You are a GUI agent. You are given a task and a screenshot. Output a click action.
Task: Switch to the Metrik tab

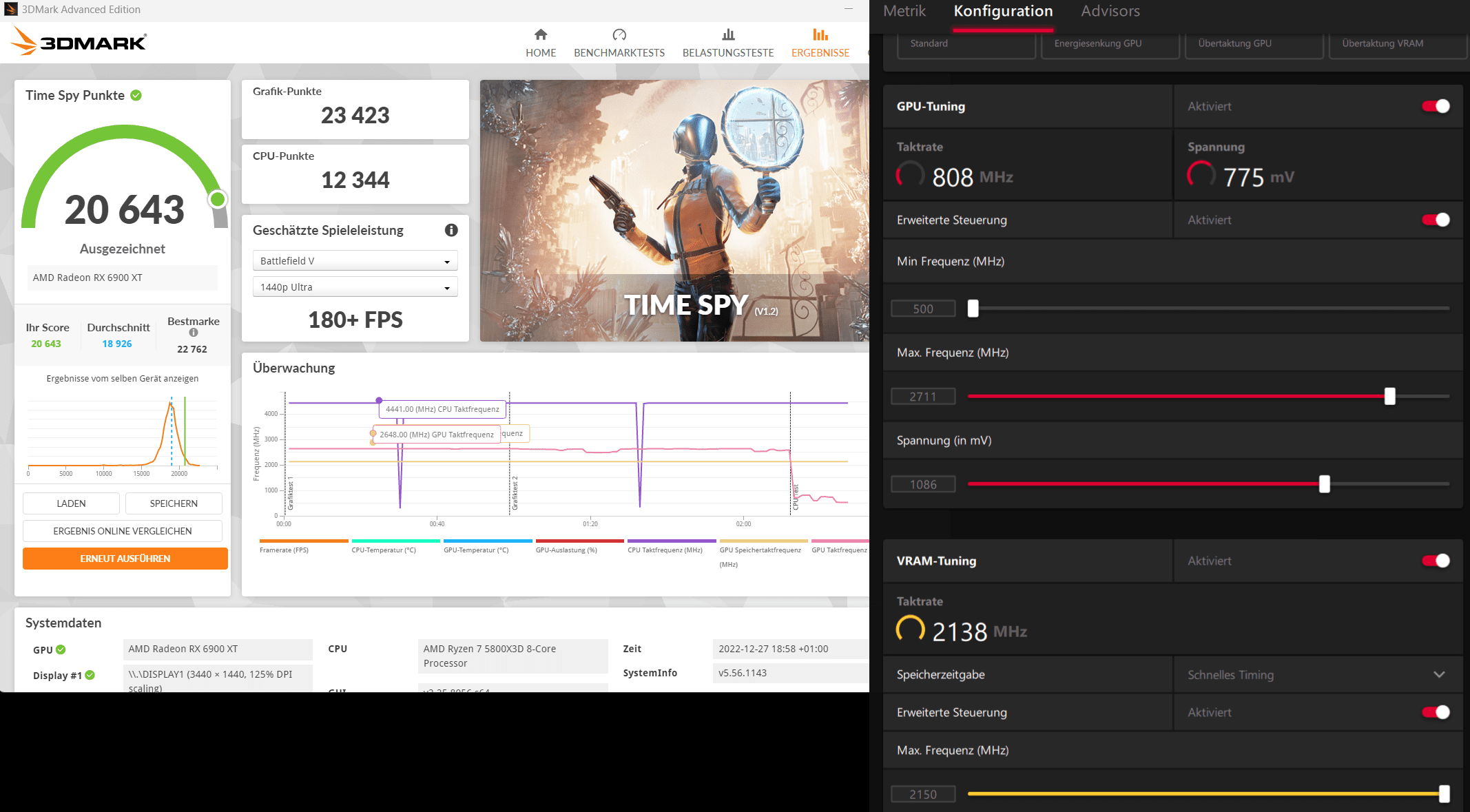coord(904,11)
